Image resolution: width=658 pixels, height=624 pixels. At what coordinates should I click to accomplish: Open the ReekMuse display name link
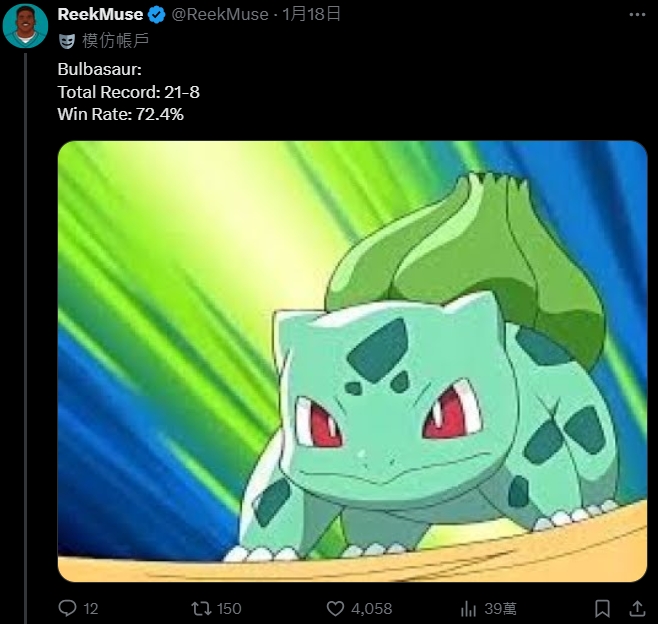(100, 14)
